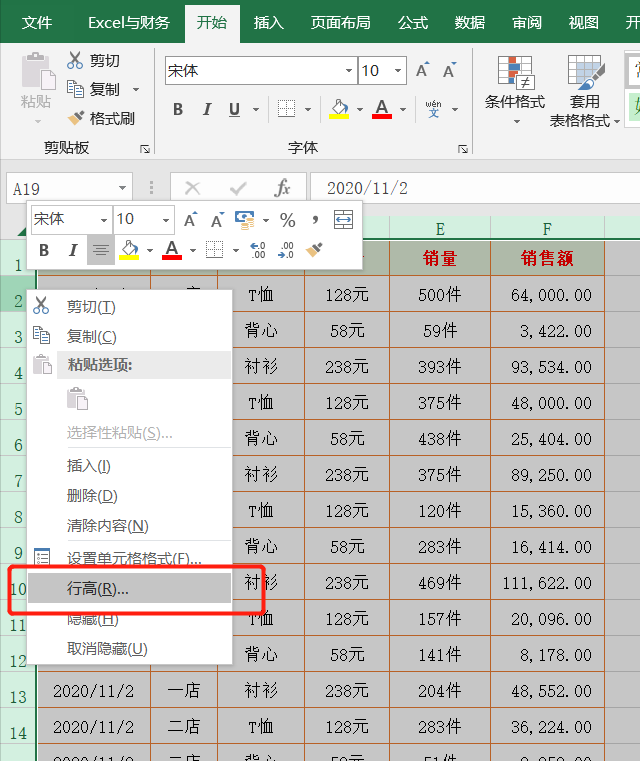640x761 pixels.
Task: Expand the ribbon borders dropdown arrow
Action: tap(308, 110)
